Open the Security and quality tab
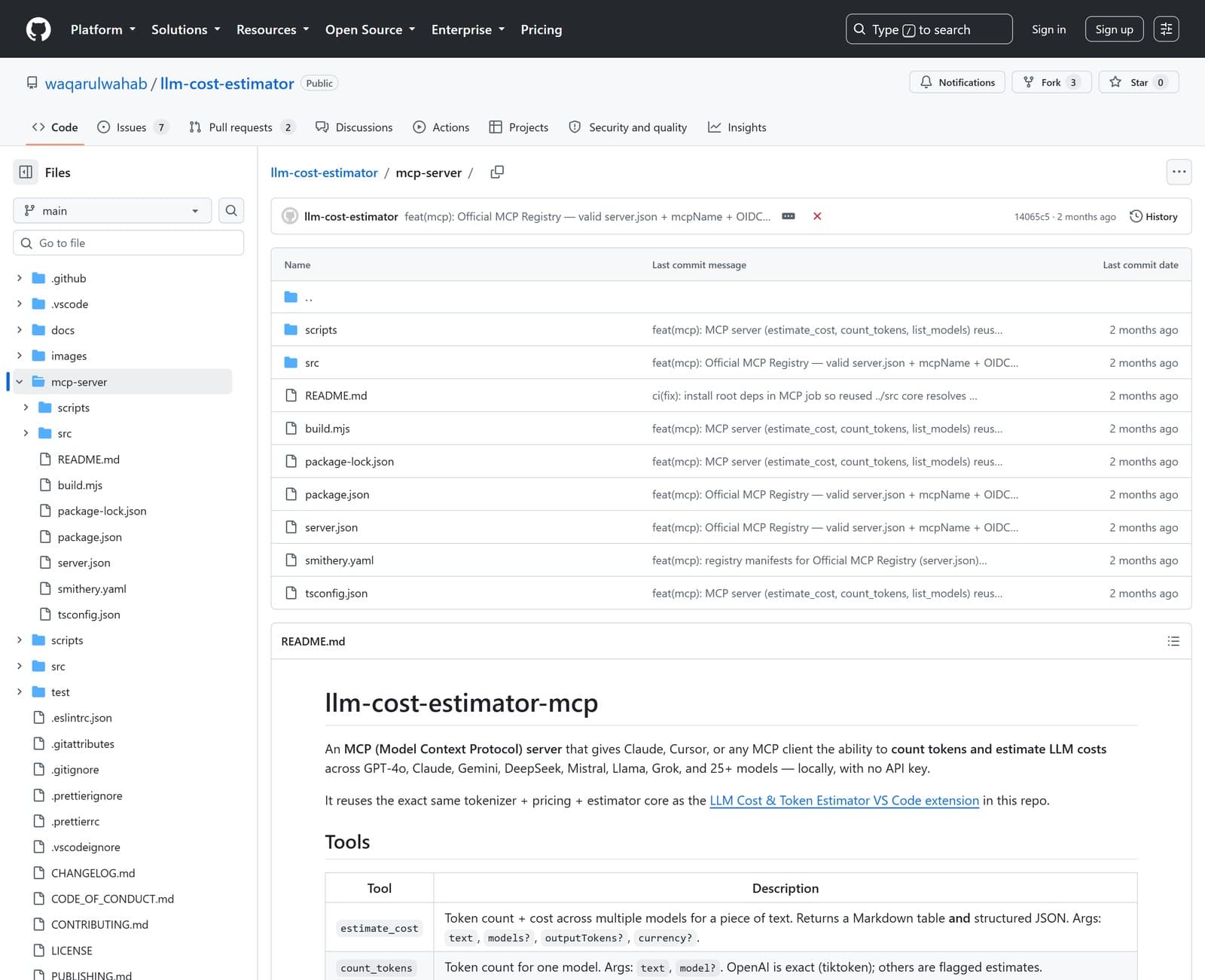This screenshot has width=1205, height=980. [628, 127]
